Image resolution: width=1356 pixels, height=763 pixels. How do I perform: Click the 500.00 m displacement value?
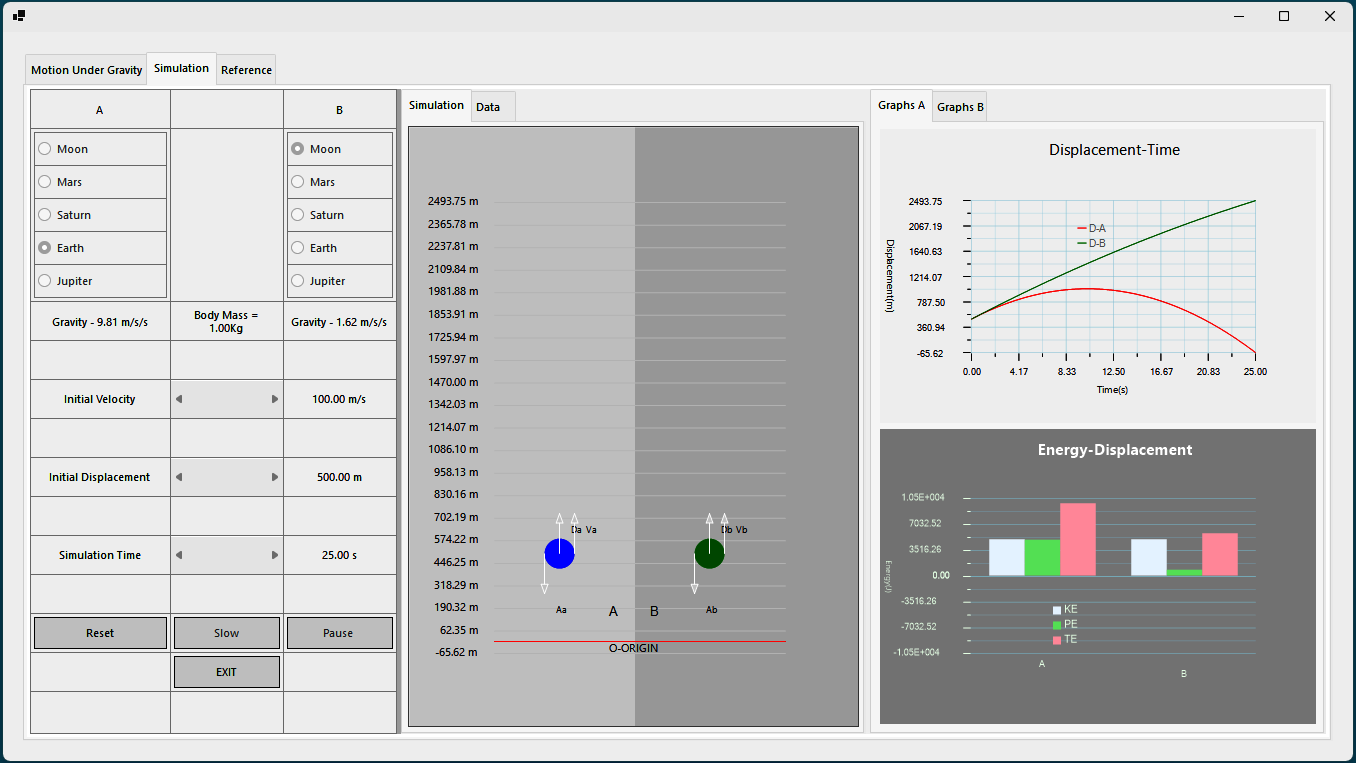[x=339, y=477]
